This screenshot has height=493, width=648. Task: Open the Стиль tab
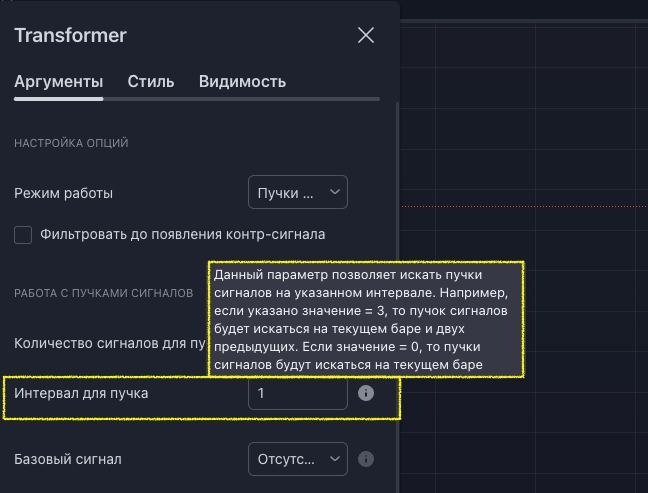[151, 82]
